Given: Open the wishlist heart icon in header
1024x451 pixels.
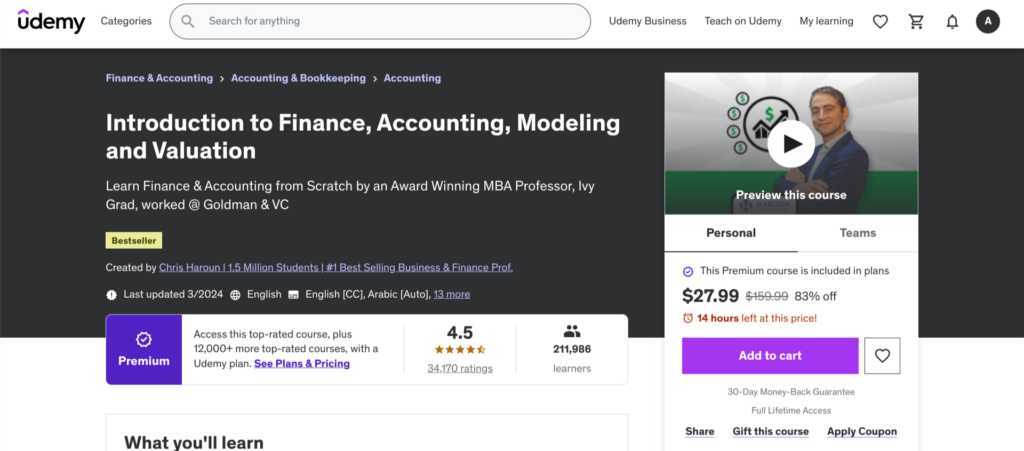Looking at the screenshot, I should (x=880, y=21).
